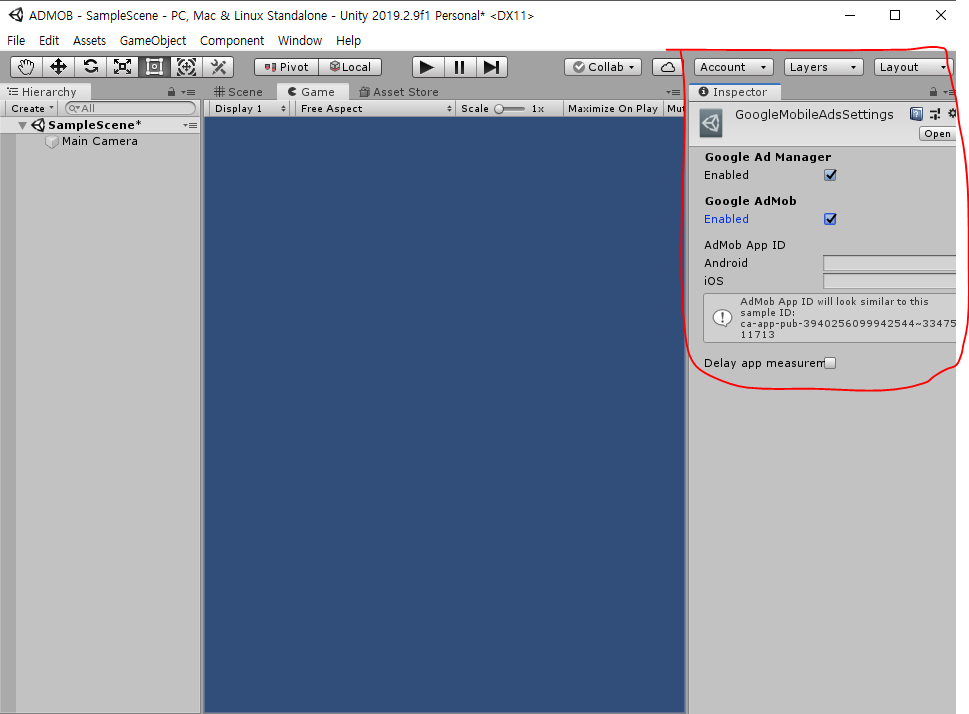The height and width of the screenshot is (714, 969).
Task: Click the iOS App ID field
Action: [x=889, y=281]
